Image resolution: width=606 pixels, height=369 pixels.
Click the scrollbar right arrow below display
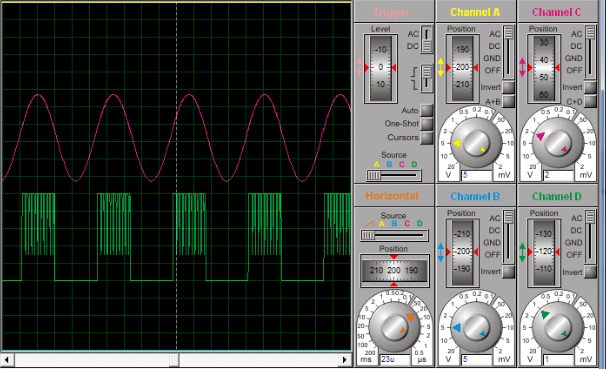point(345,360)
